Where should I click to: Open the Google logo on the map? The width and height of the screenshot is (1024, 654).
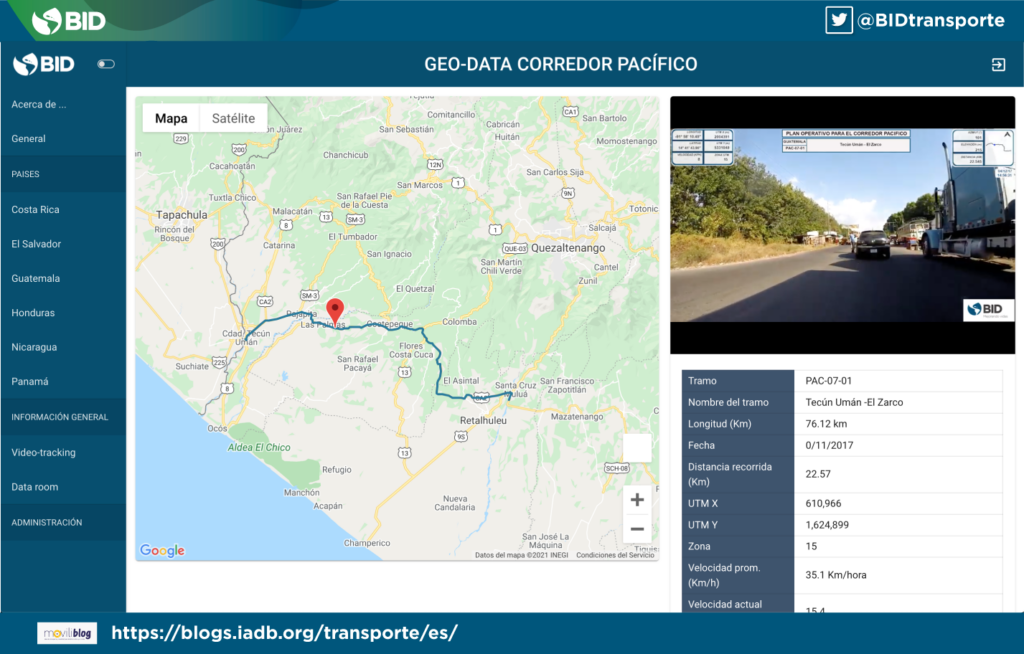[x=162, y=550]
